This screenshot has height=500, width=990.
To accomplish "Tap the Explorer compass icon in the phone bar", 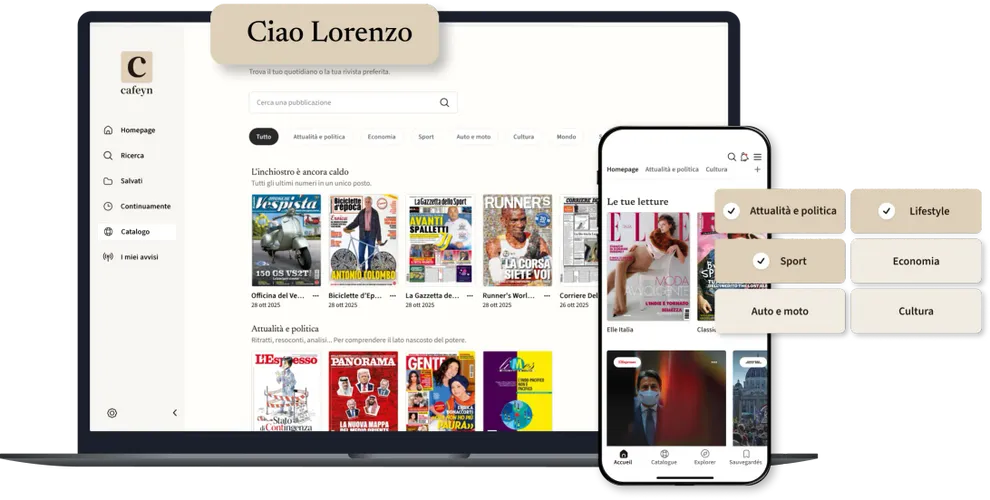I will click(705, 454).
